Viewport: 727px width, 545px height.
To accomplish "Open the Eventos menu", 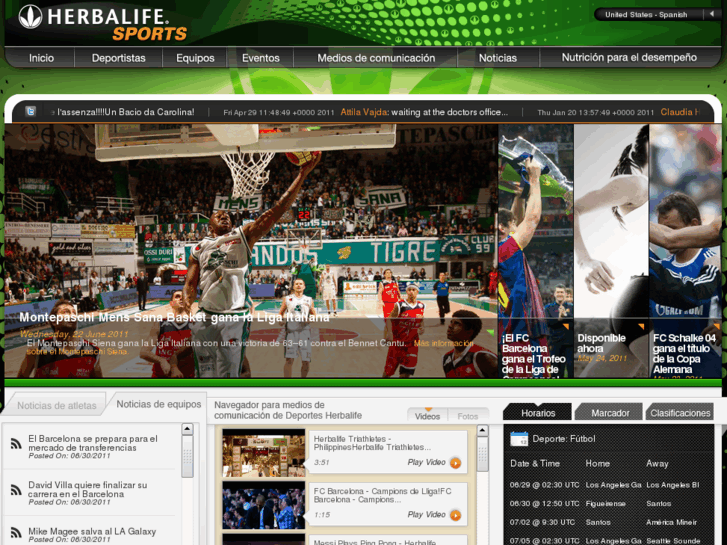I will click(261, 58).
